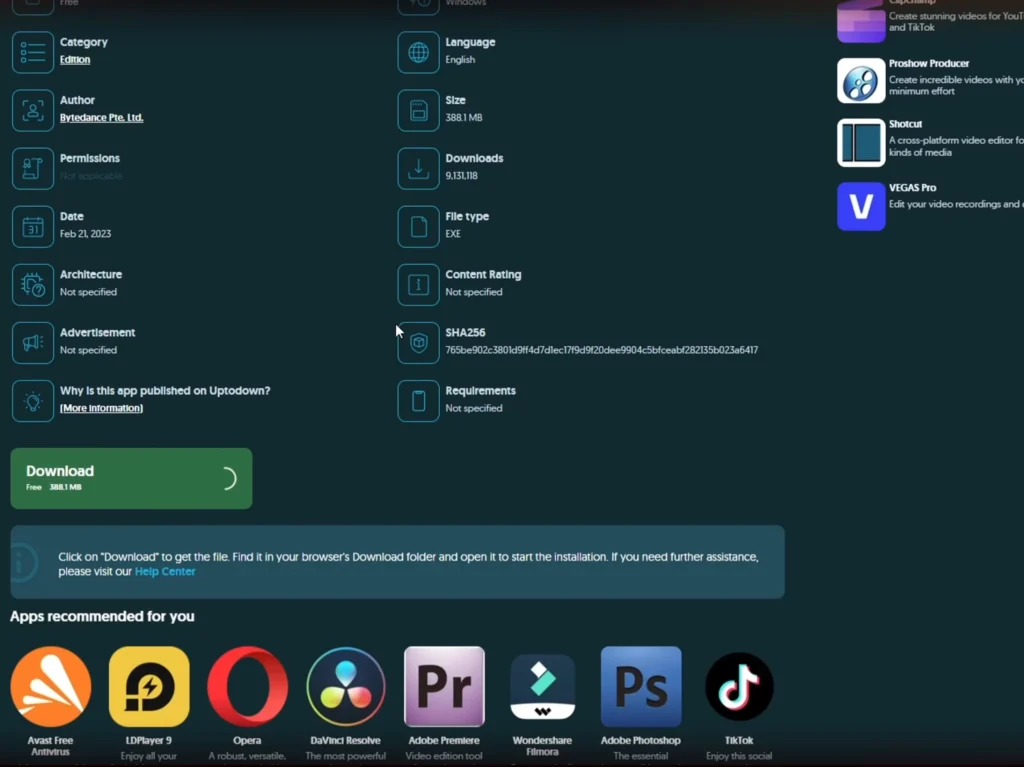Click the Why is this app published question
The width and height of the screenshot is (1024, 767).
click(x=165, y=391)
